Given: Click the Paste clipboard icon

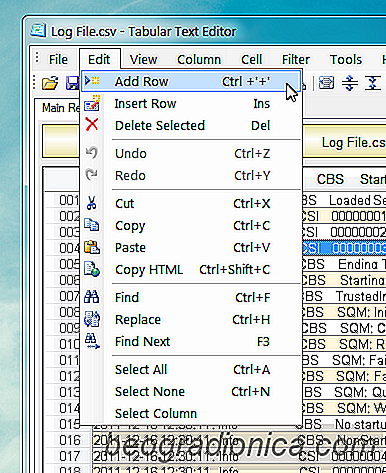Looking at the screenshot, I should click(92, 247).
